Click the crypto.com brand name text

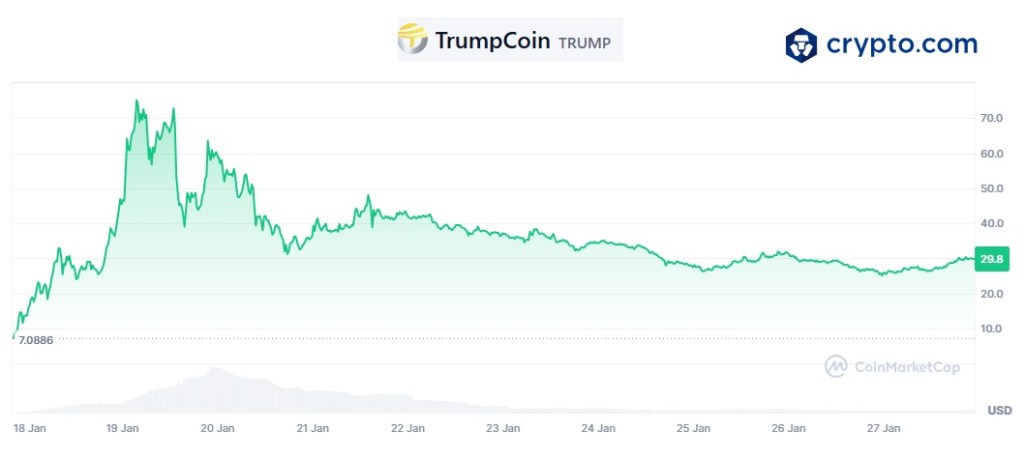pyautogui.click(x=901, y=45)
